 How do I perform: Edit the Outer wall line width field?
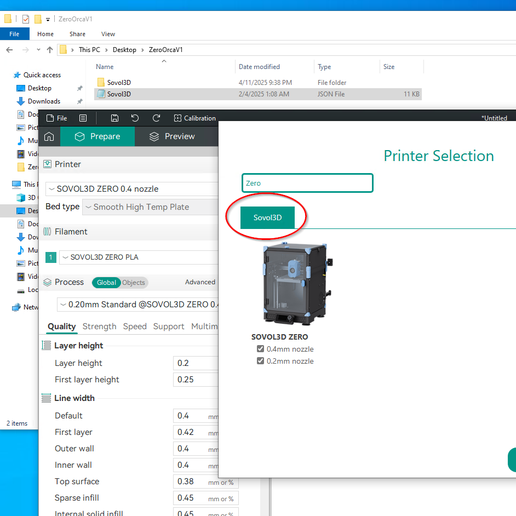click(x=196, y=448)
